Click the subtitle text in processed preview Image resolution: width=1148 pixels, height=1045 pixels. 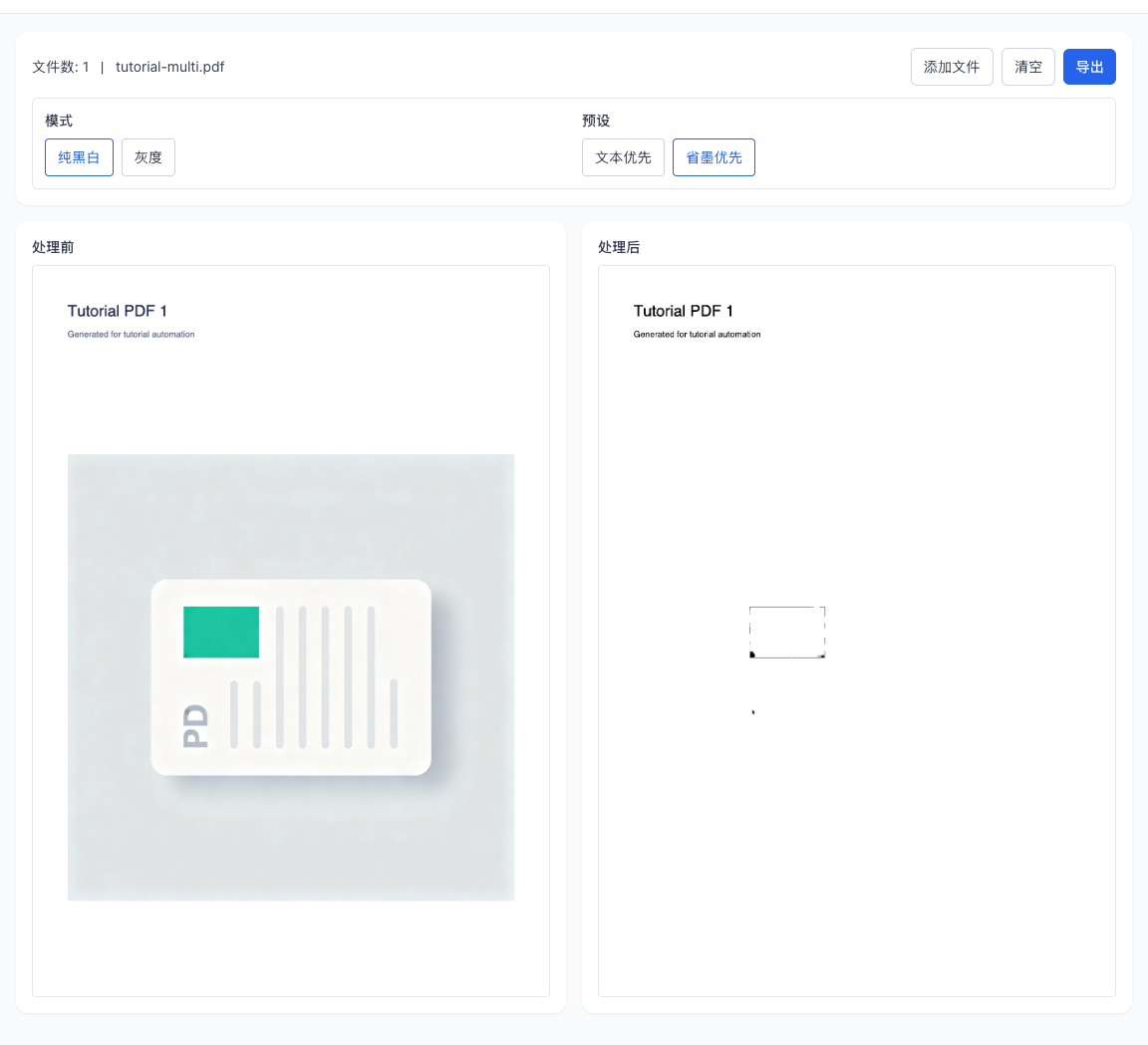697,335
